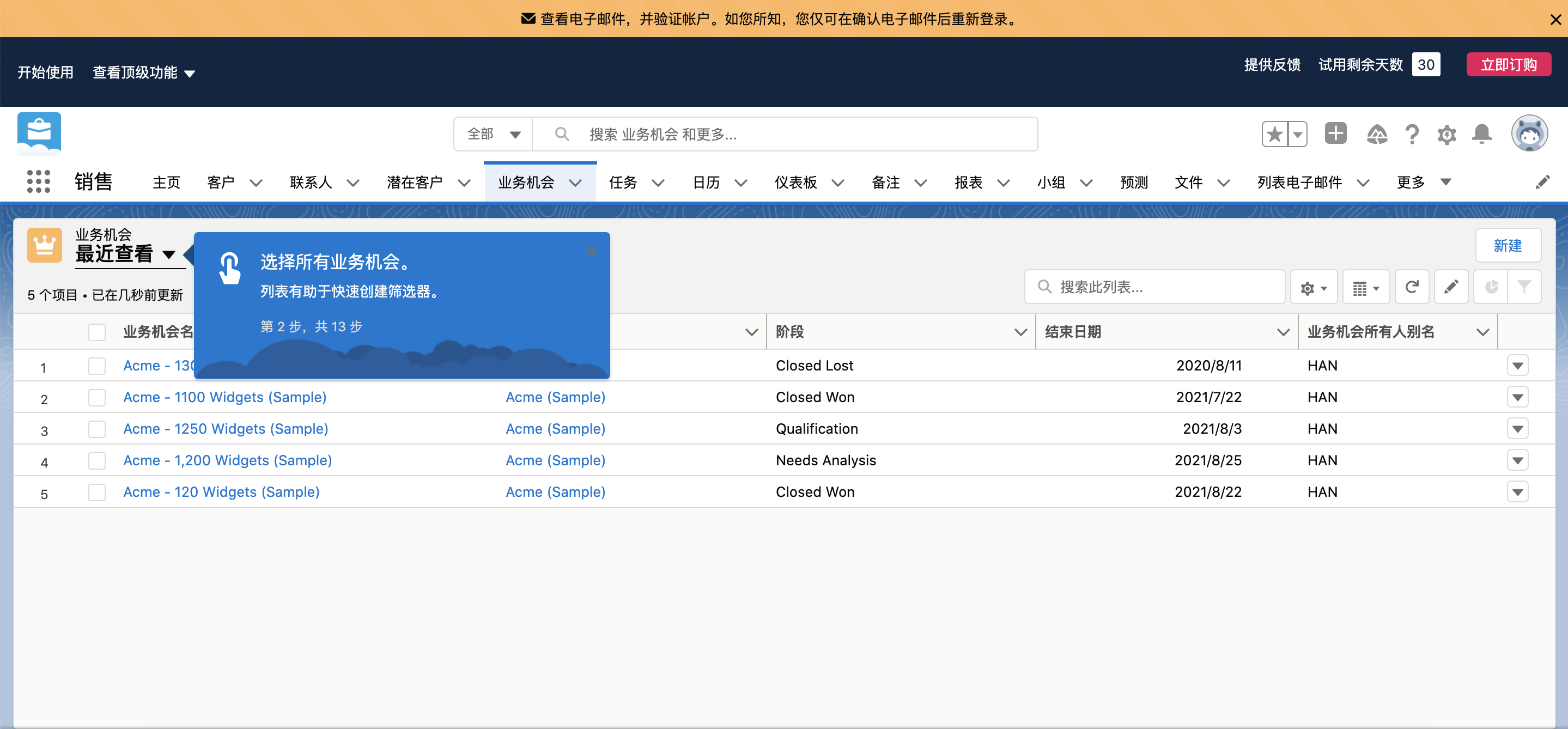Open the list view filter icon
1568x729 pixels.
pyautogui.click(x=1525, y=286)
